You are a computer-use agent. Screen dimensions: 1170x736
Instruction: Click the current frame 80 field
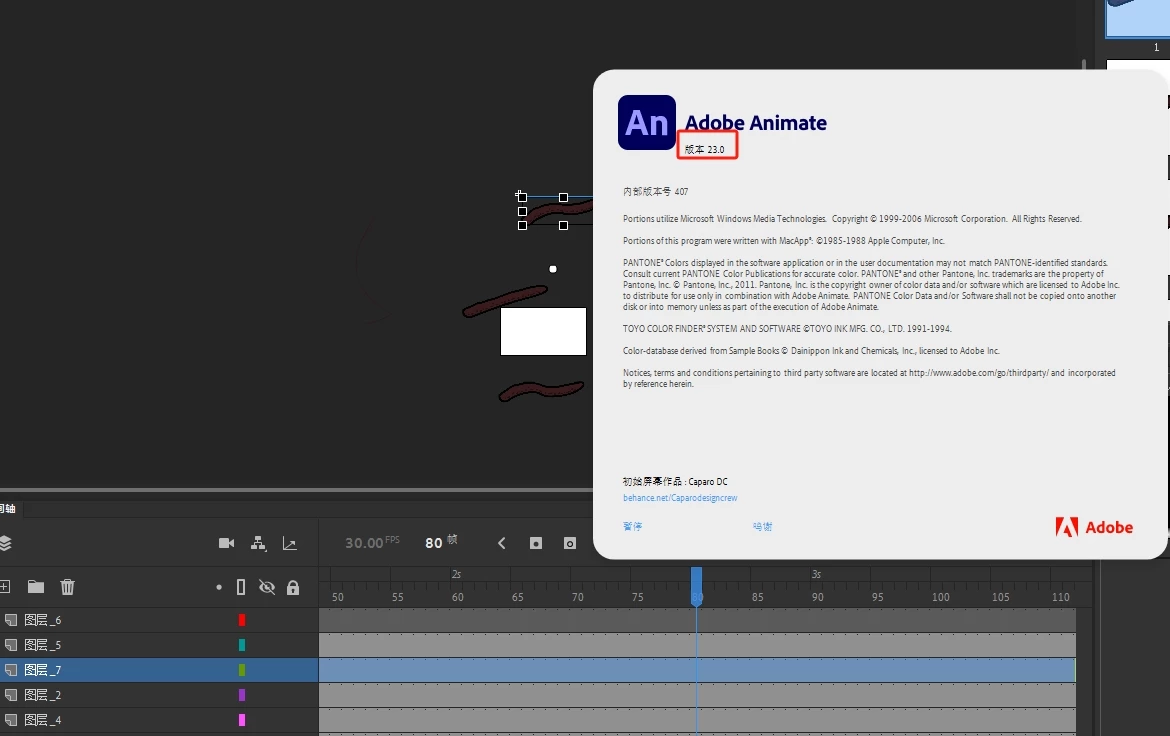(x=434, y=543)
